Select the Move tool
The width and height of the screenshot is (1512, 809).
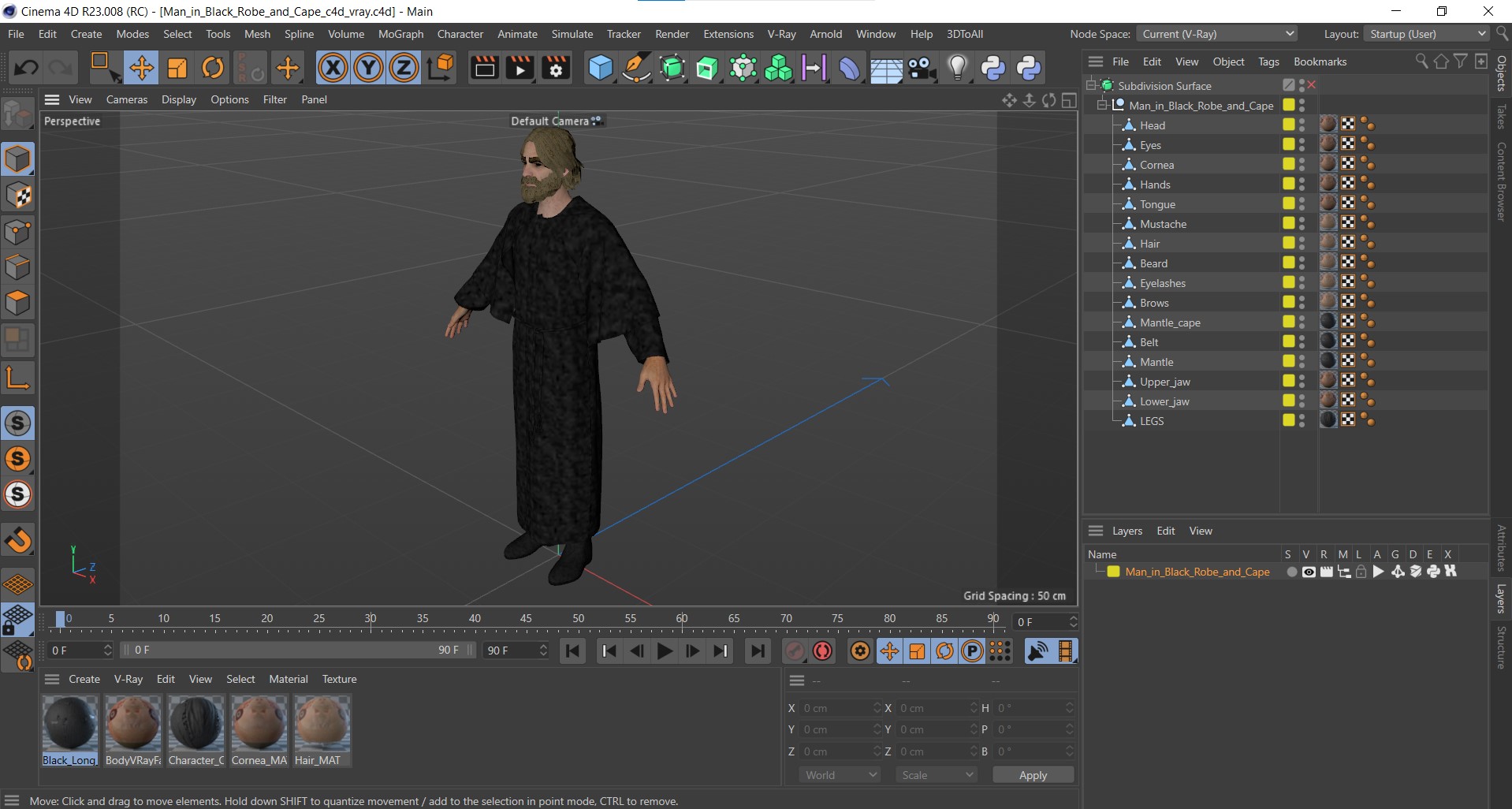pyautogui.click(x=141, y=68)
